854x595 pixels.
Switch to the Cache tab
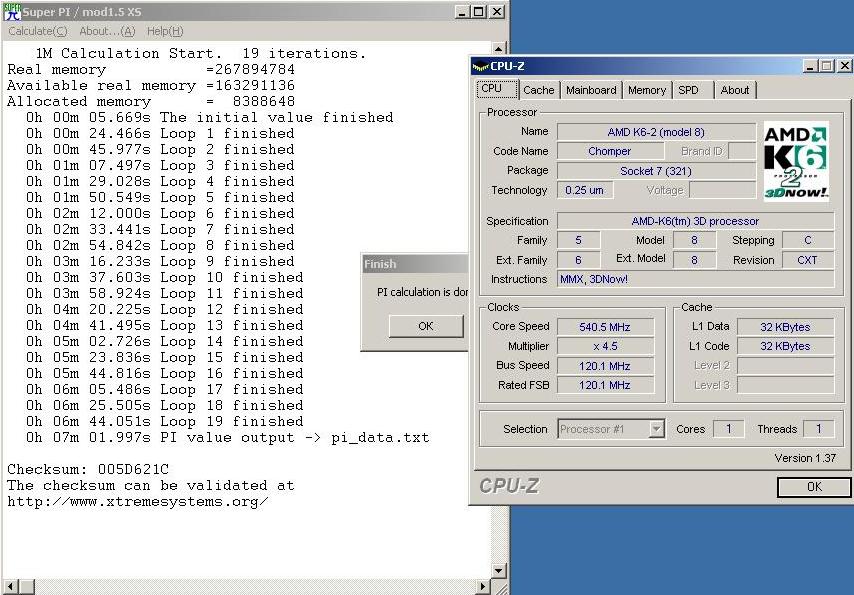(x=539, y=90)
